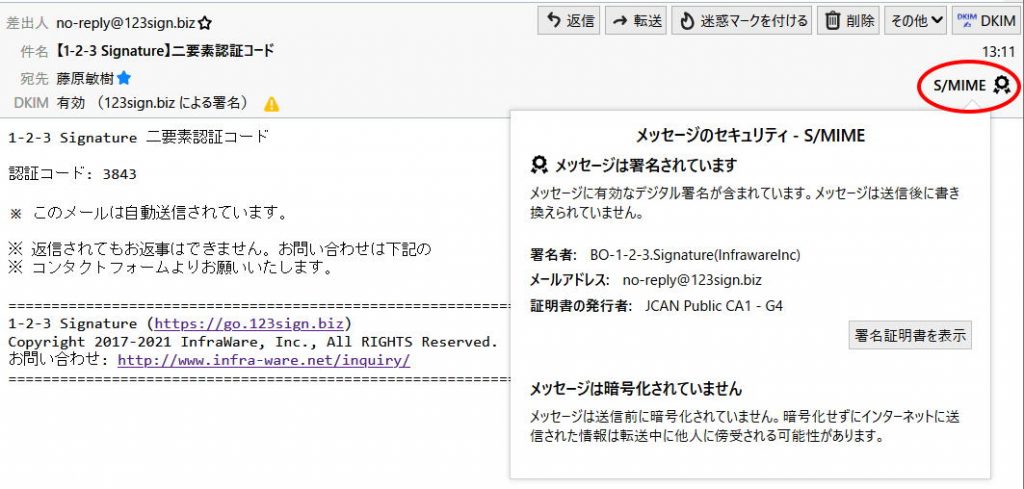Image resolution: width=1024 pixels, height=489 pixels.
Task: Click the 認証コード: 3843 line
Action: pyautogui.click(x=72, y=174)
